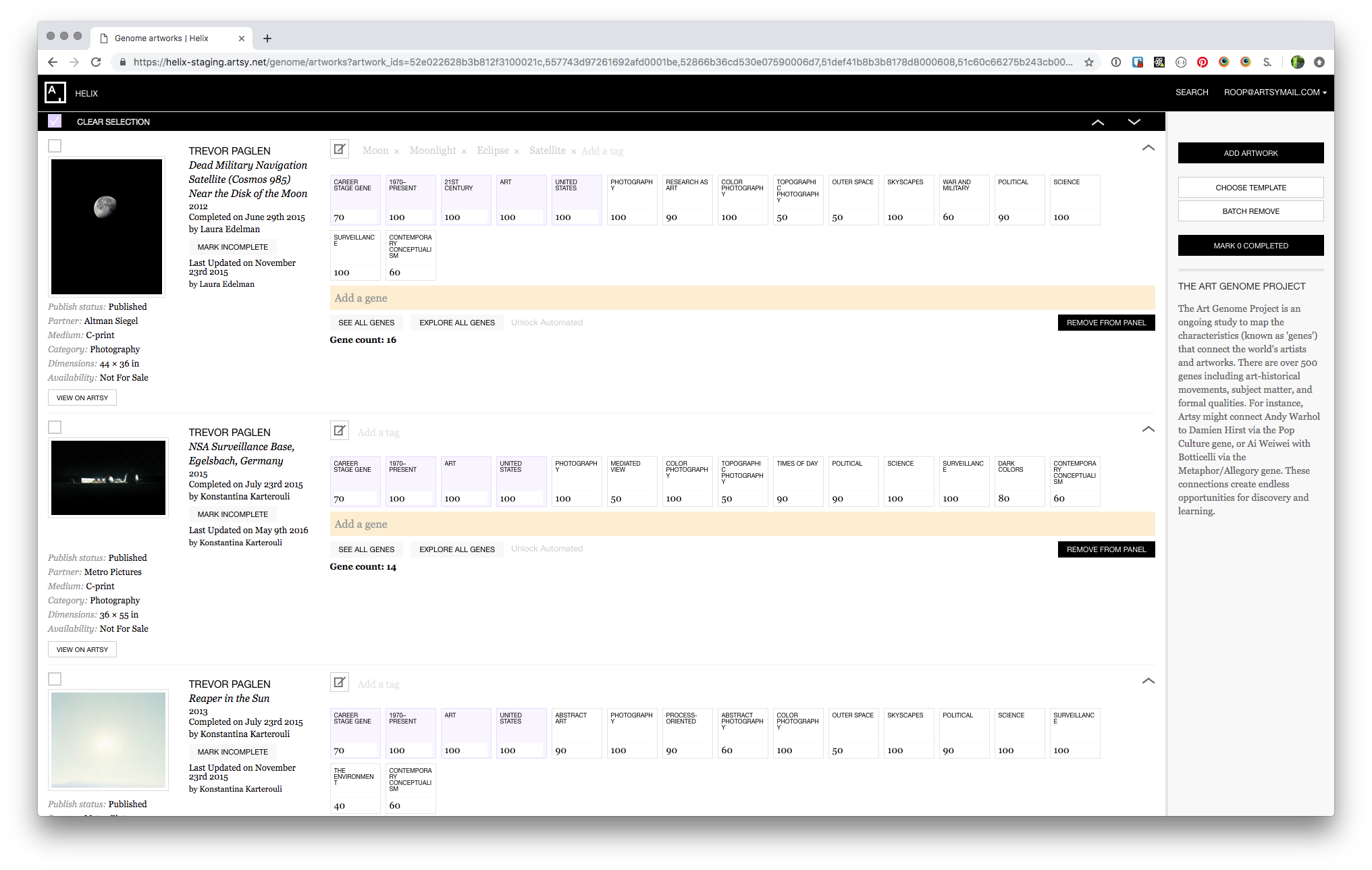Viewport: 1372px width, 870px height.
Task: Remove the Moon tag
Action: click(396, 151)
